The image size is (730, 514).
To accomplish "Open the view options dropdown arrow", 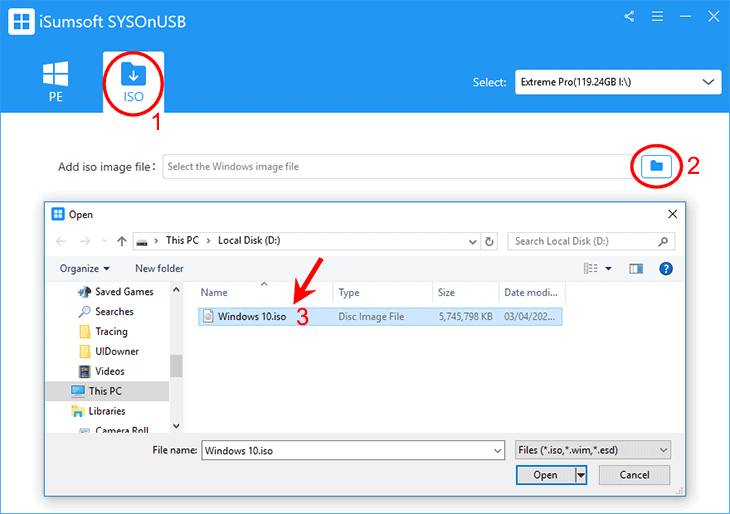I will pyautogui.click(x=608, y=269).
